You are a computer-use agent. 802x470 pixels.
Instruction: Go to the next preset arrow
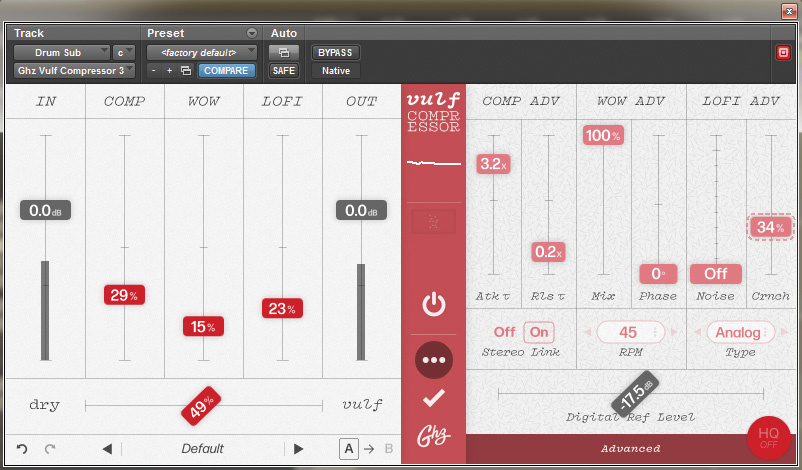coord(298,449)
